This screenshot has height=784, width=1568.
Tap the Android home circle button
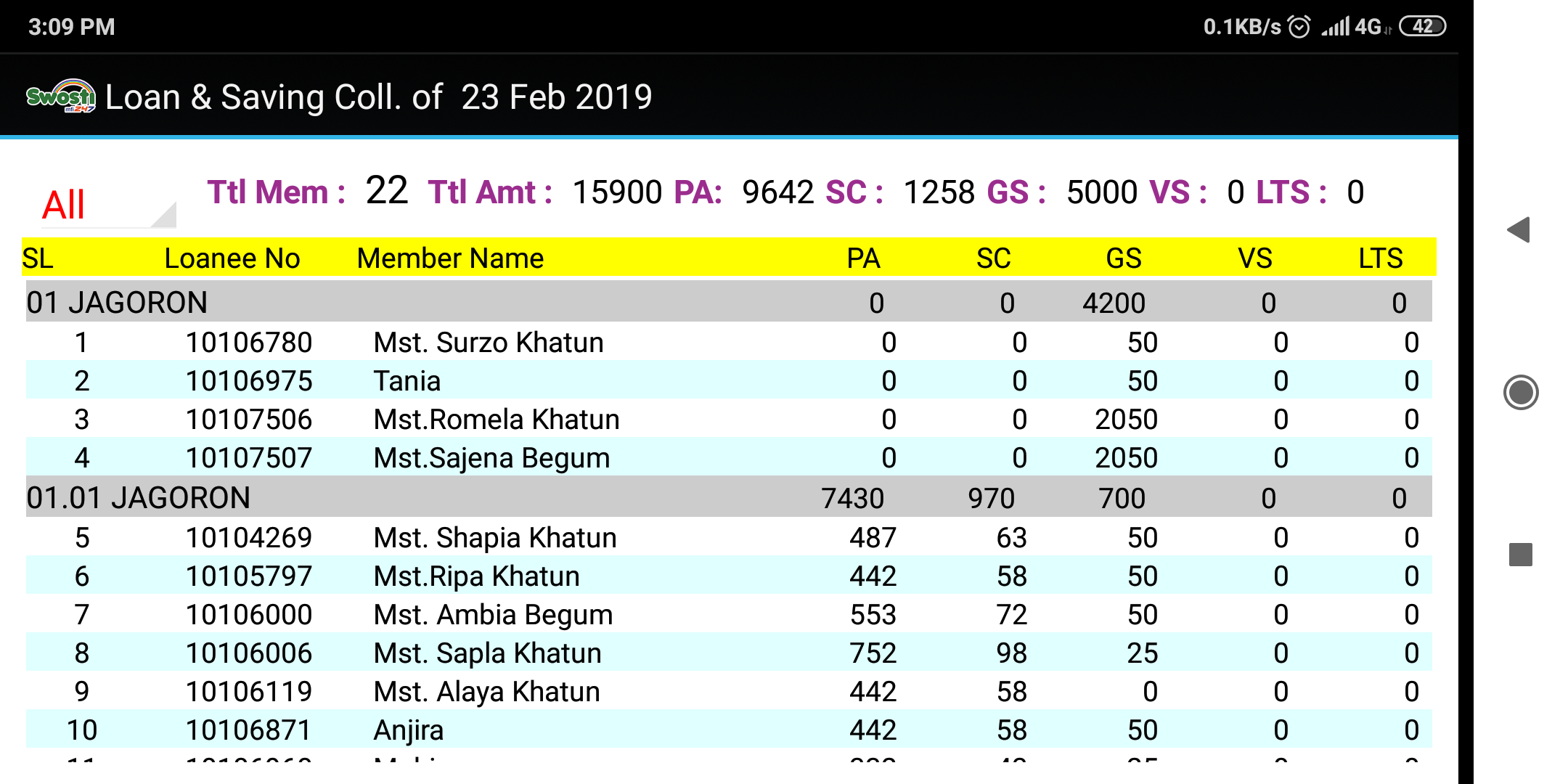pos(1521,393)
